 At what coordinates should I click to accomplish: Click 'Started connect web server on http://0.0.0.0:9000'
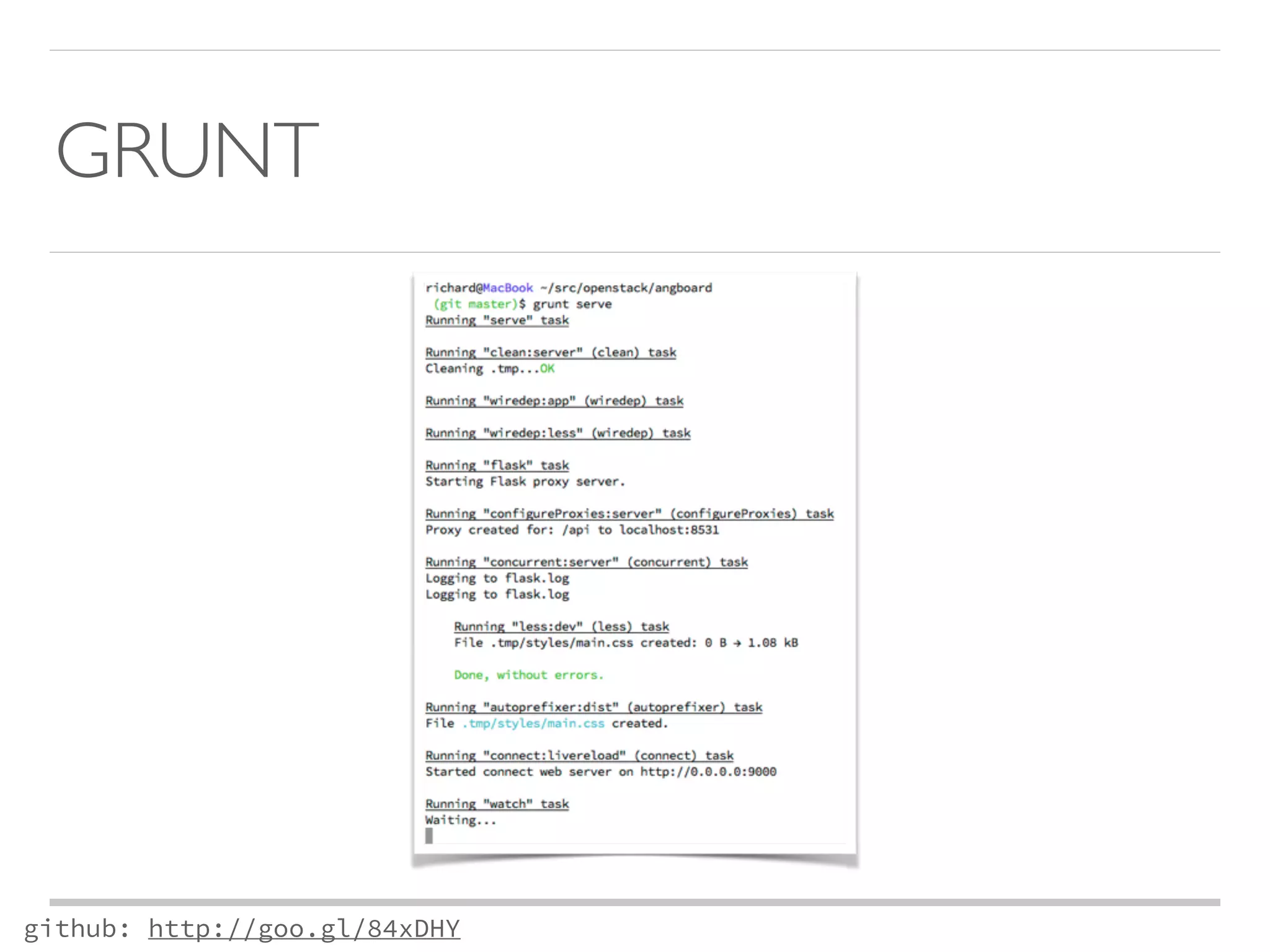601,771
